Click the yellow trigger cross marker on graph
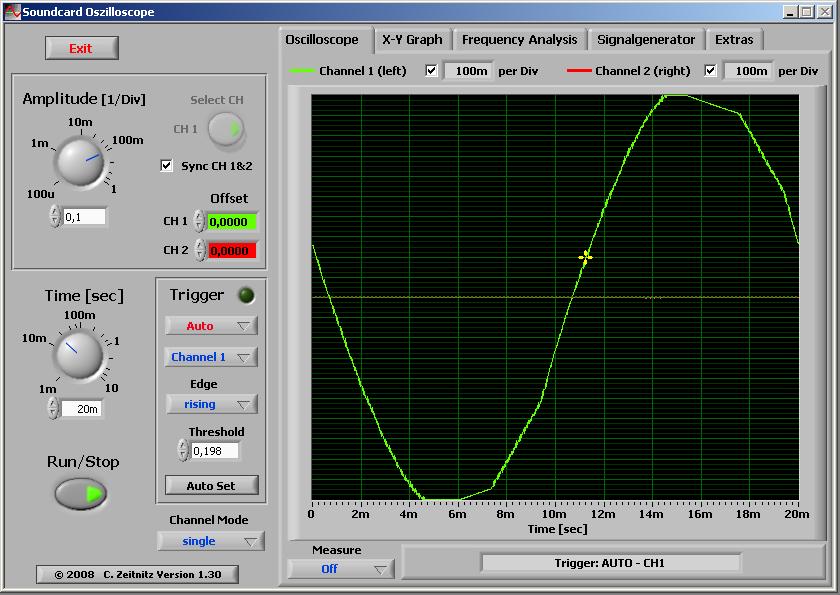Image resolution: width=840 pixels, height=595 pixels. point(585,257)
